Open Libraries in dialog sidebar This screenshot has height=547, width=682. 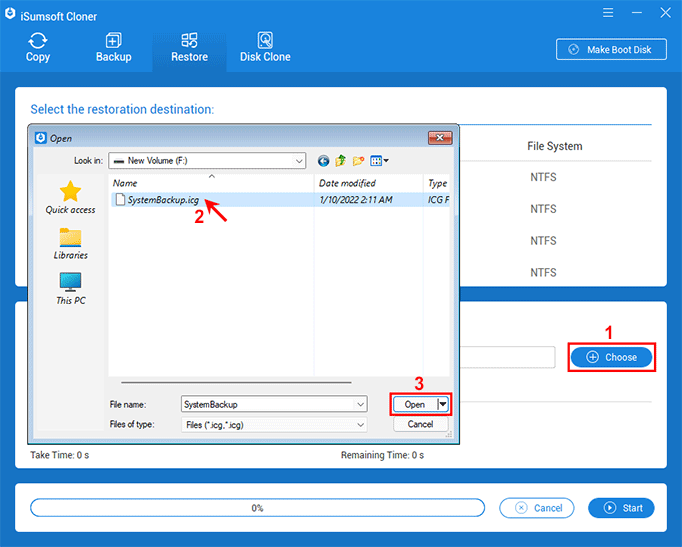pos(70,244)
